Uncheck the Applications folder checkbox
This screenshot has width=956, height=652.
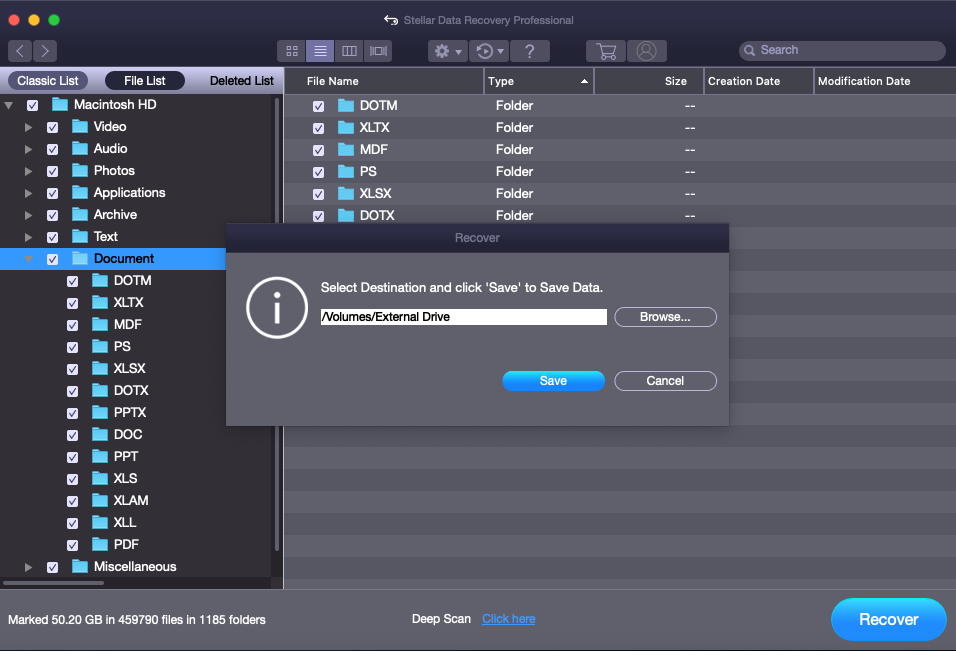[x=52, y=193]
